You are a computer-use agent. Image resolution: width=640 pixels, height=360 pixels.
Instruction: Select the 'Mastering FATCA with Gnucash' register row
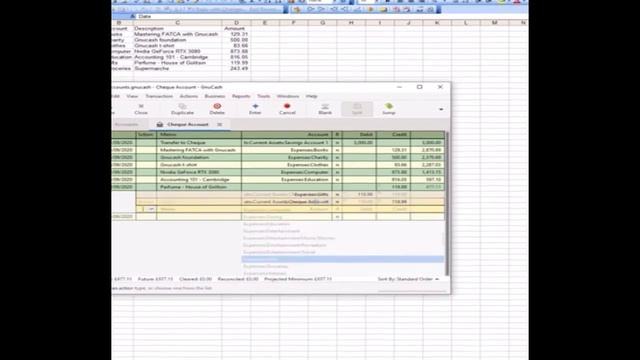pyautogui.click(x=278, y=150)
